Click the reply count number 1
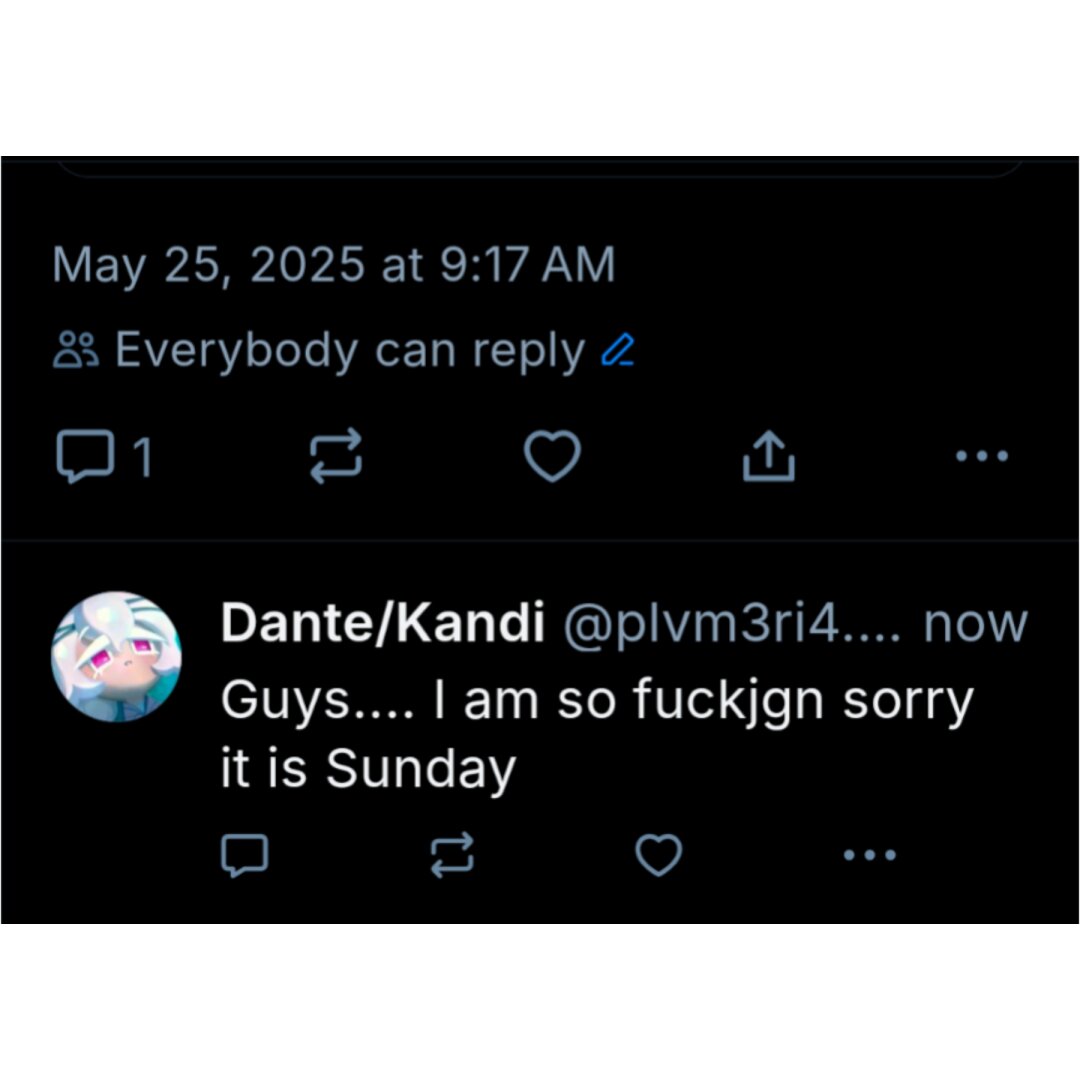The width and height of the screenshot is (1080, 1080). coord(143,457)
